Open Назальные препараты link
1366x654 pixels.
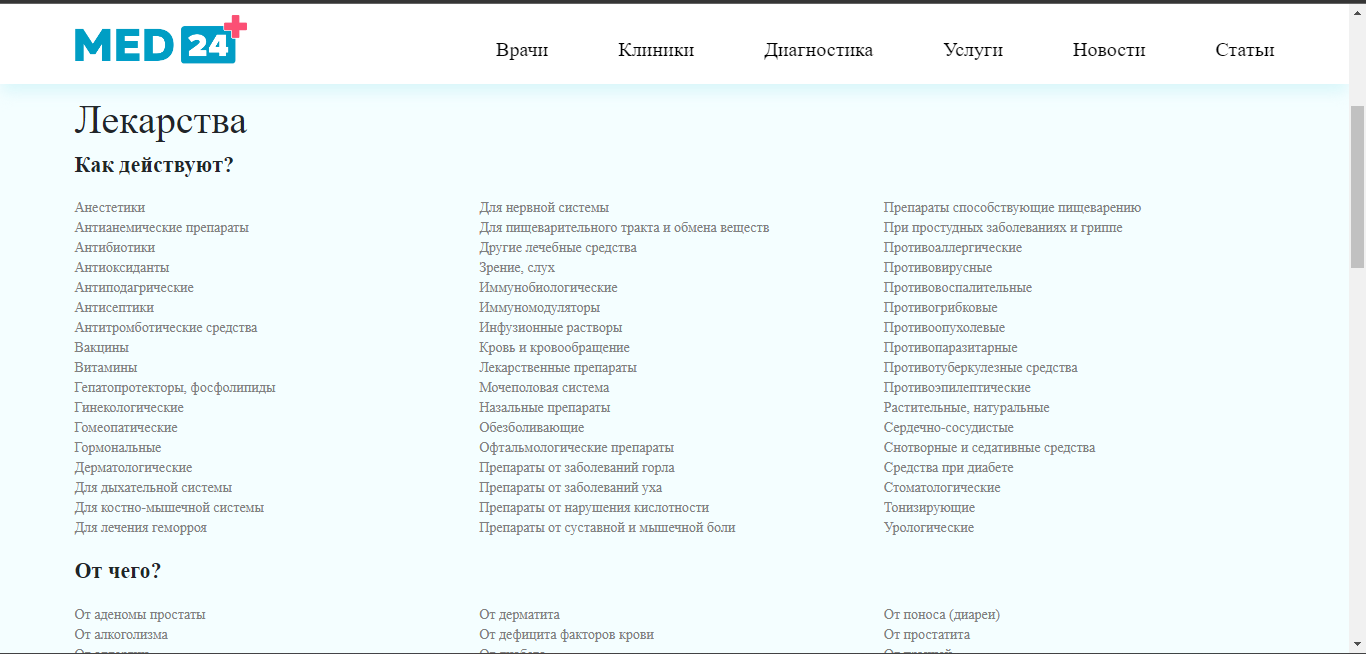[x=544, y=408]
